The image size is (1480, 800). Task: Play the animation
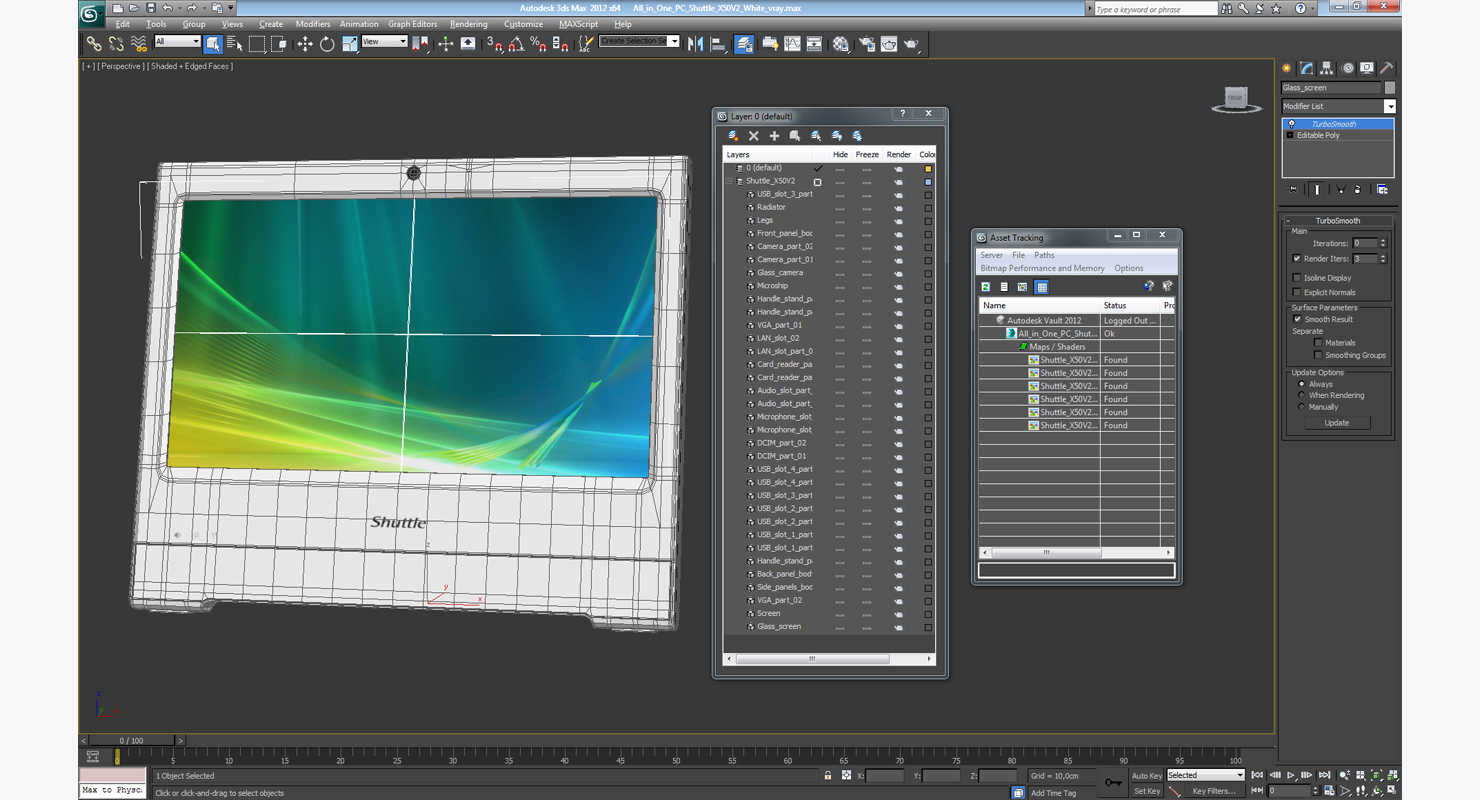click(x=1291, y=775)
